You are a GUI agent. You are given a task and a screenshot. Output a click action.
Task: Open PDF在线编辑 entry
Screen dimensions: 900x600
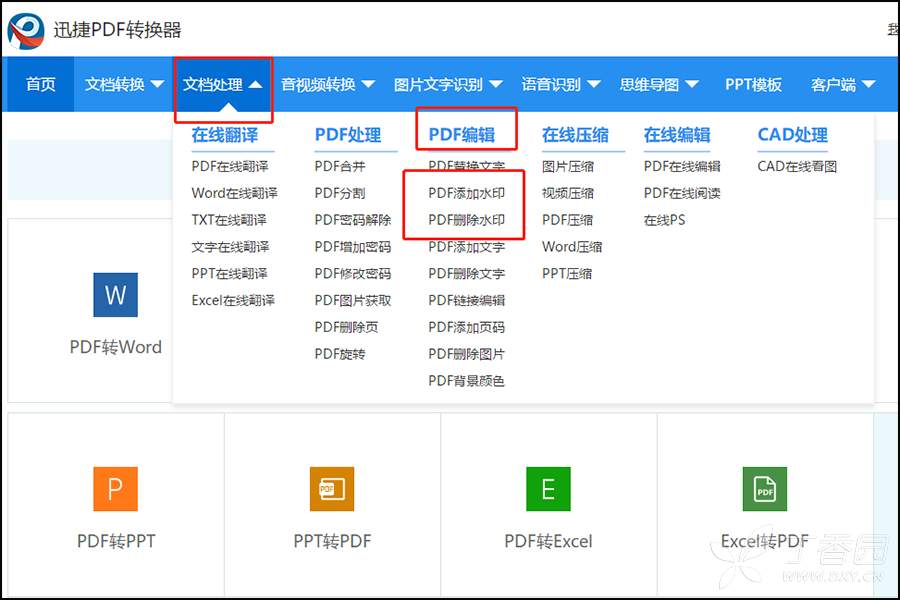(682, 167)
